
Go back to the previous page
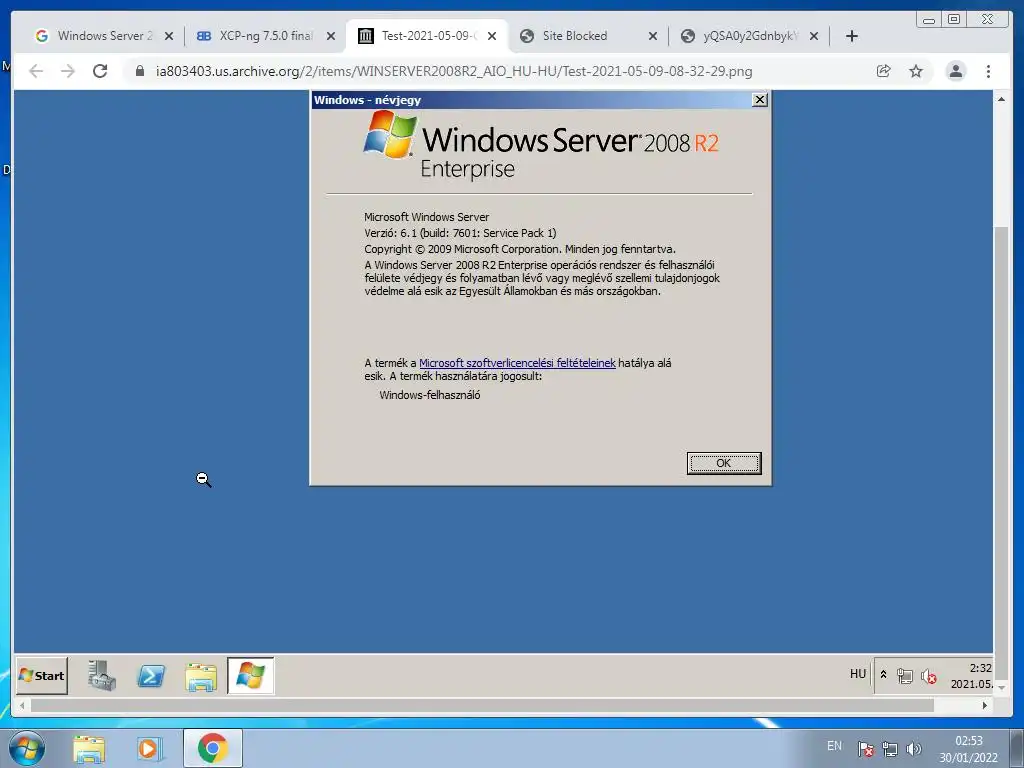click(36, 71)
